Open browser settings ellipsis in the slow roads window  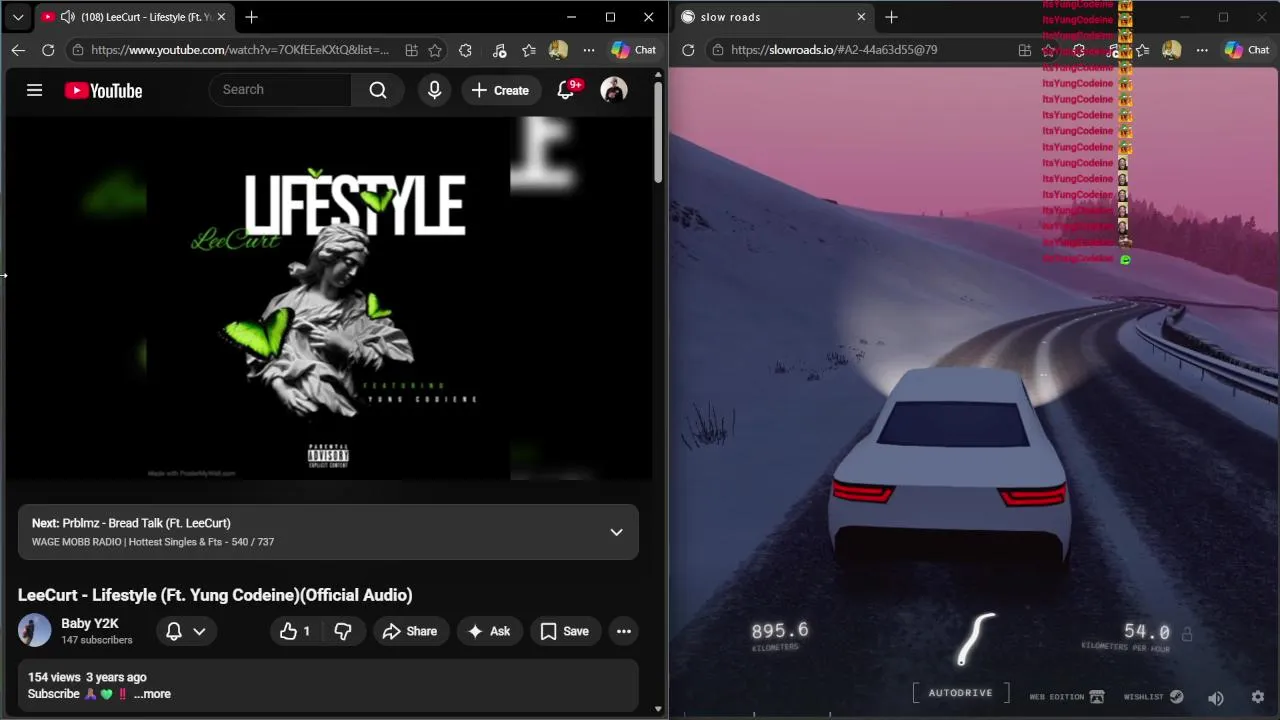(1202, 50)
